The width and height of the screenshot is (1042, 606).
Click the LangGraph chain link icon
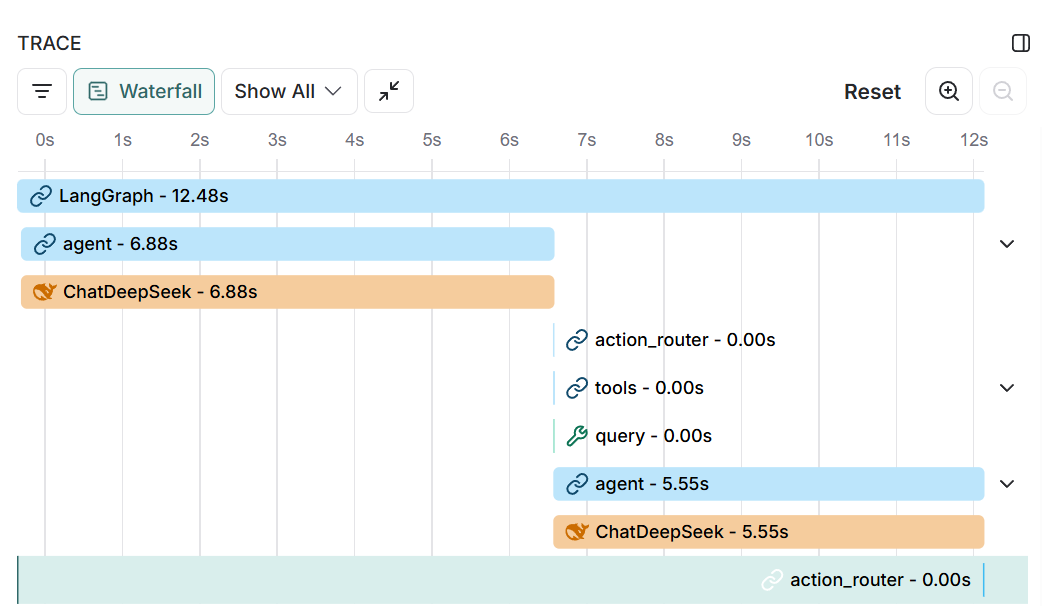tap(41, 196)
